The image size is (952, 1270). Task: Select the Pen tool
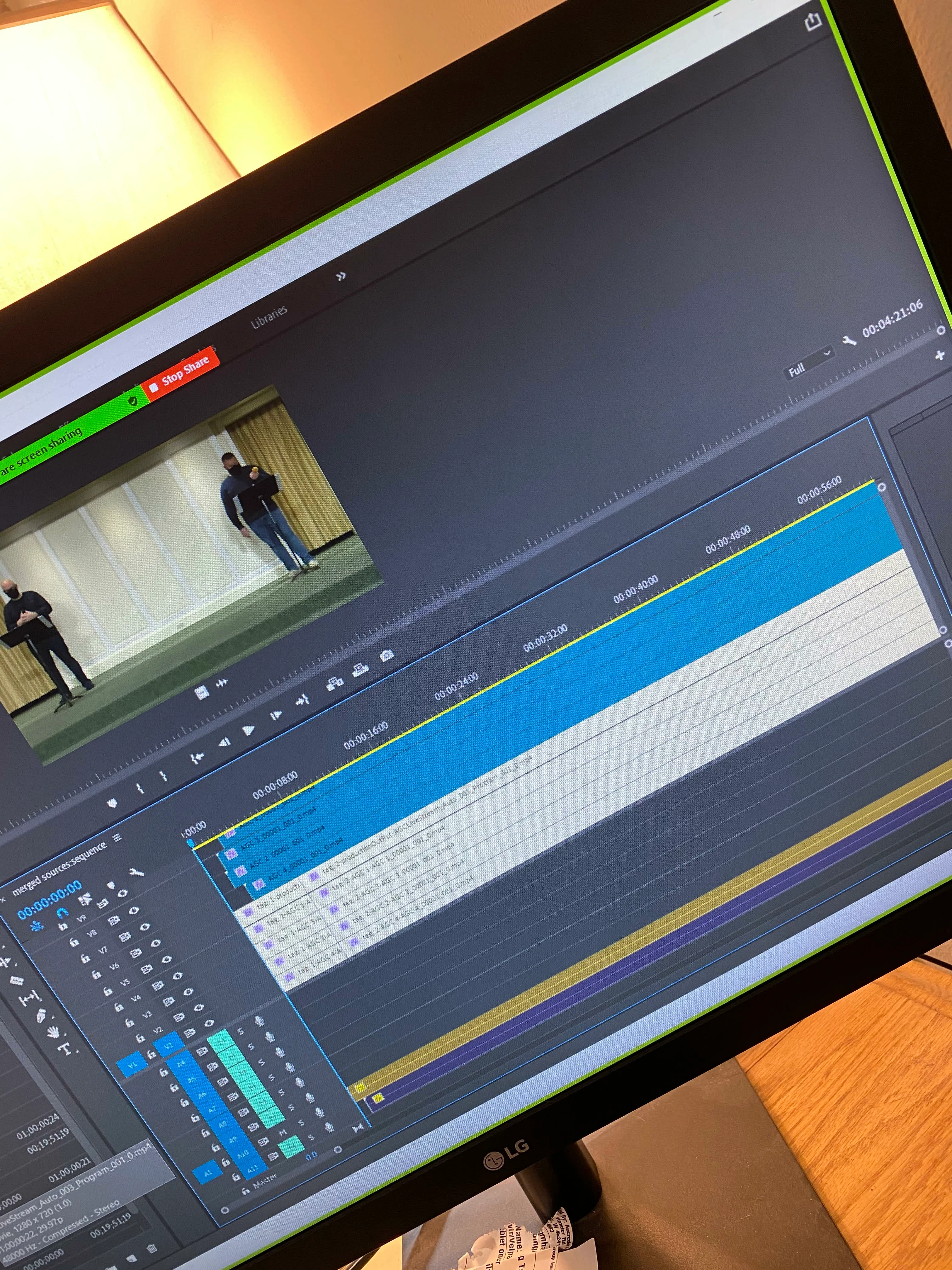coord(41,1016)
